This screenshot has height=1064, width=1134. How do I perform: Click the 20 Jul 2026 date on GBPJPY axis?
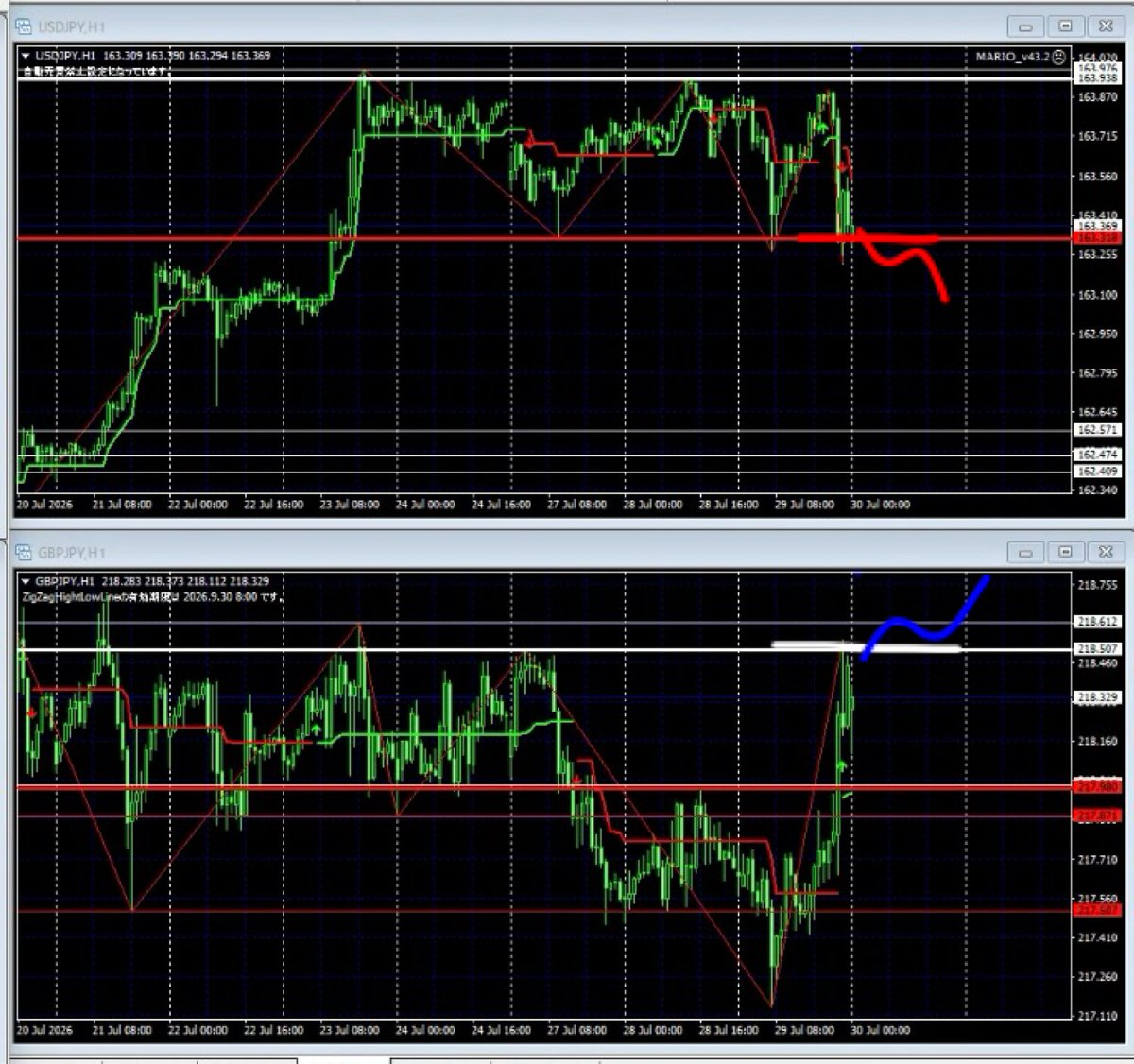point(44,1030)
